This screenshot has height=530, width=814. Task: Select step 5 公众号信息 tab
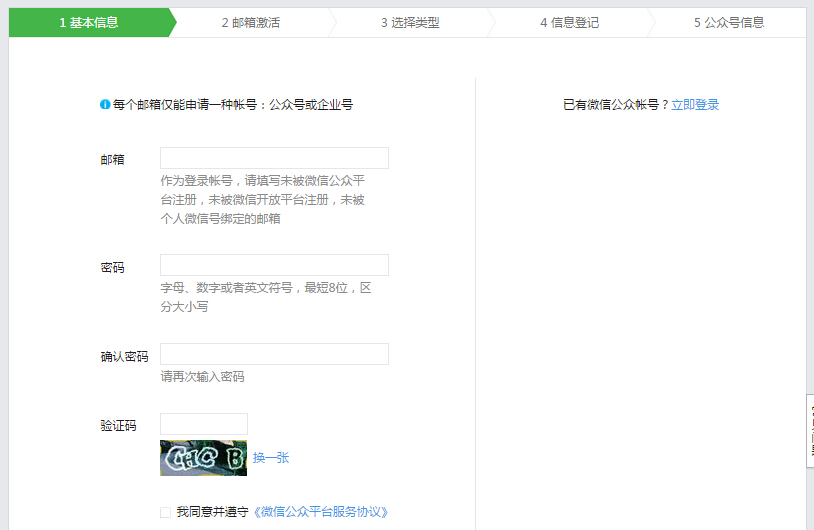729,22
